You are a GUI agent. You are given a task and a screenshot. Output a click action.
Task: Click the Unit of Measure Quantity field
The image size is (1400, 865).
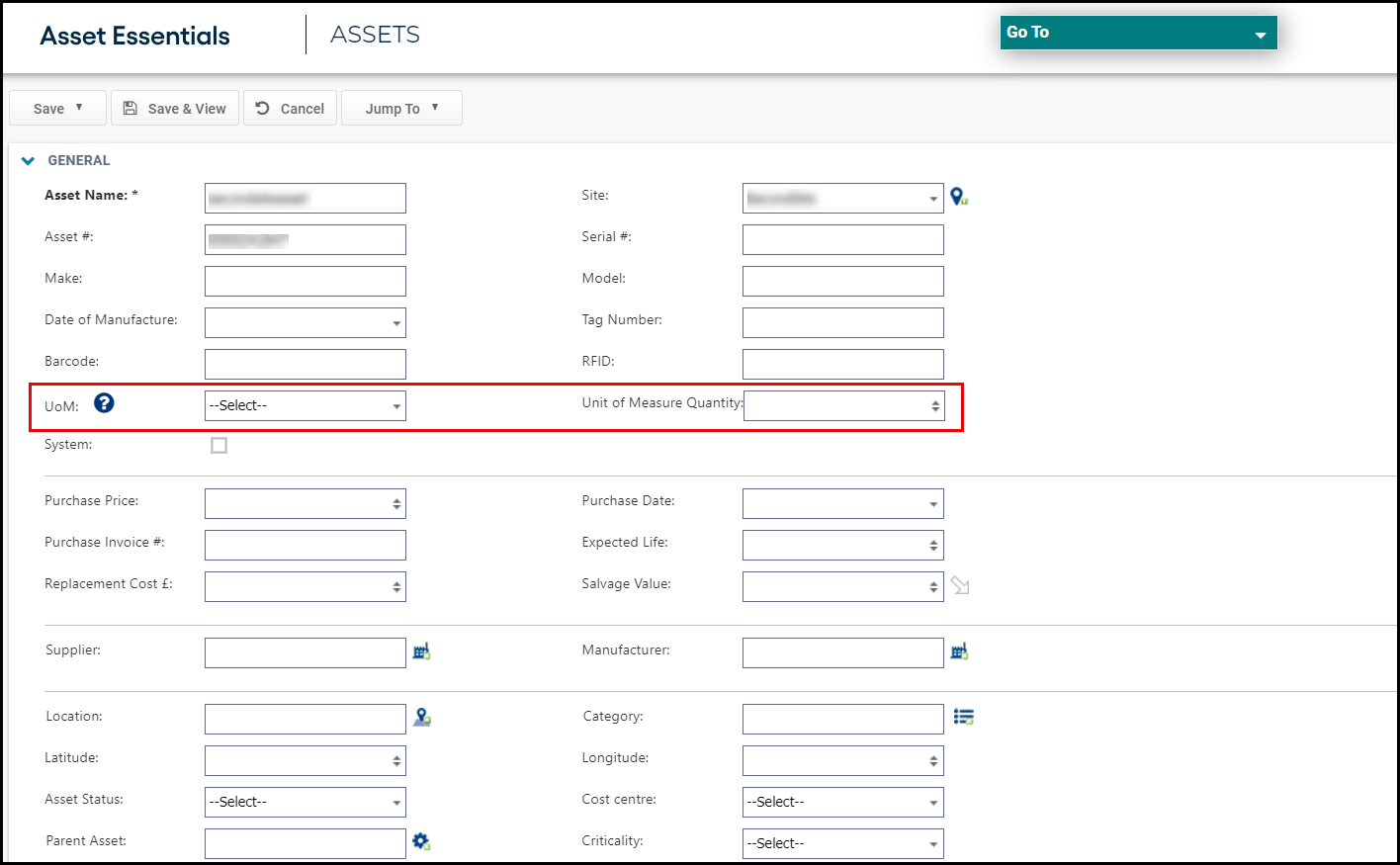click(844, 405)
